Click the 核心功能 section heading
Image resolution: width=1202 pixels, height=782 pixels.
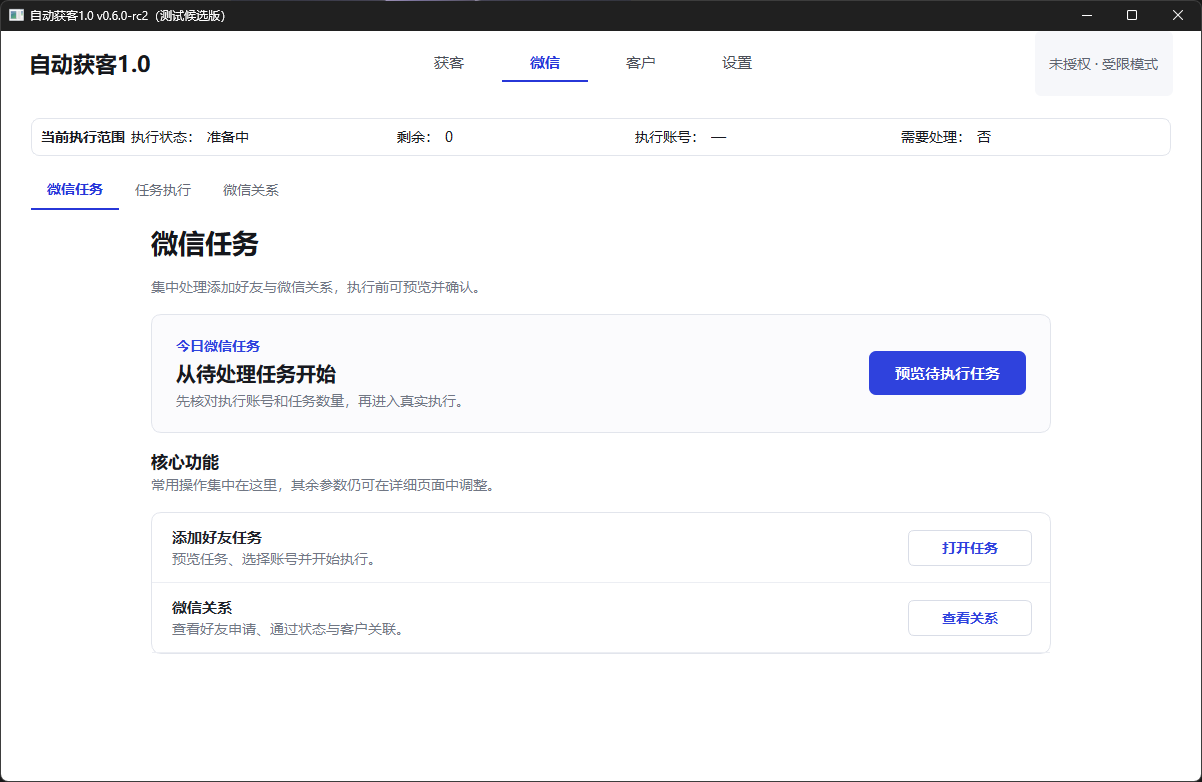click(185, 462)
